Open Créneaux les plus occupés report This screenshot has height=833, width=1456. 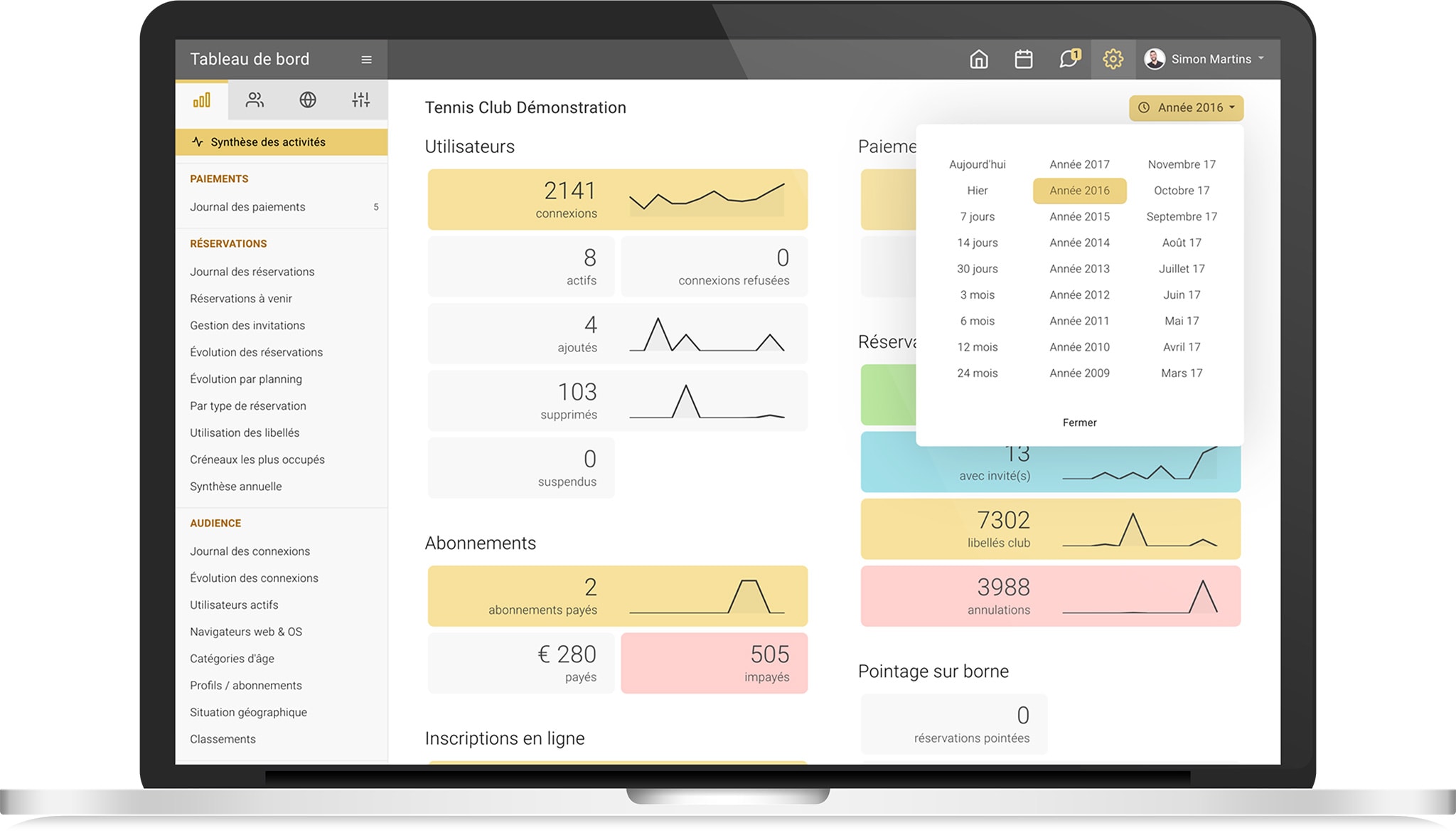tap(257, 460)
